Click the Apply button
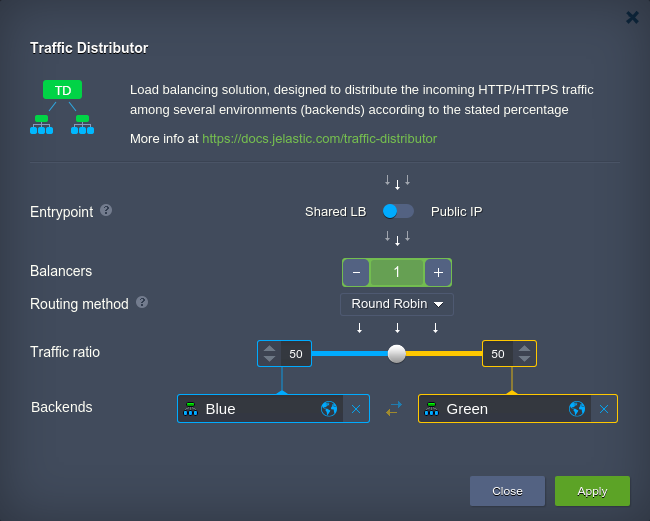Viewport: 650px width, 521px height. pos(592,491)
